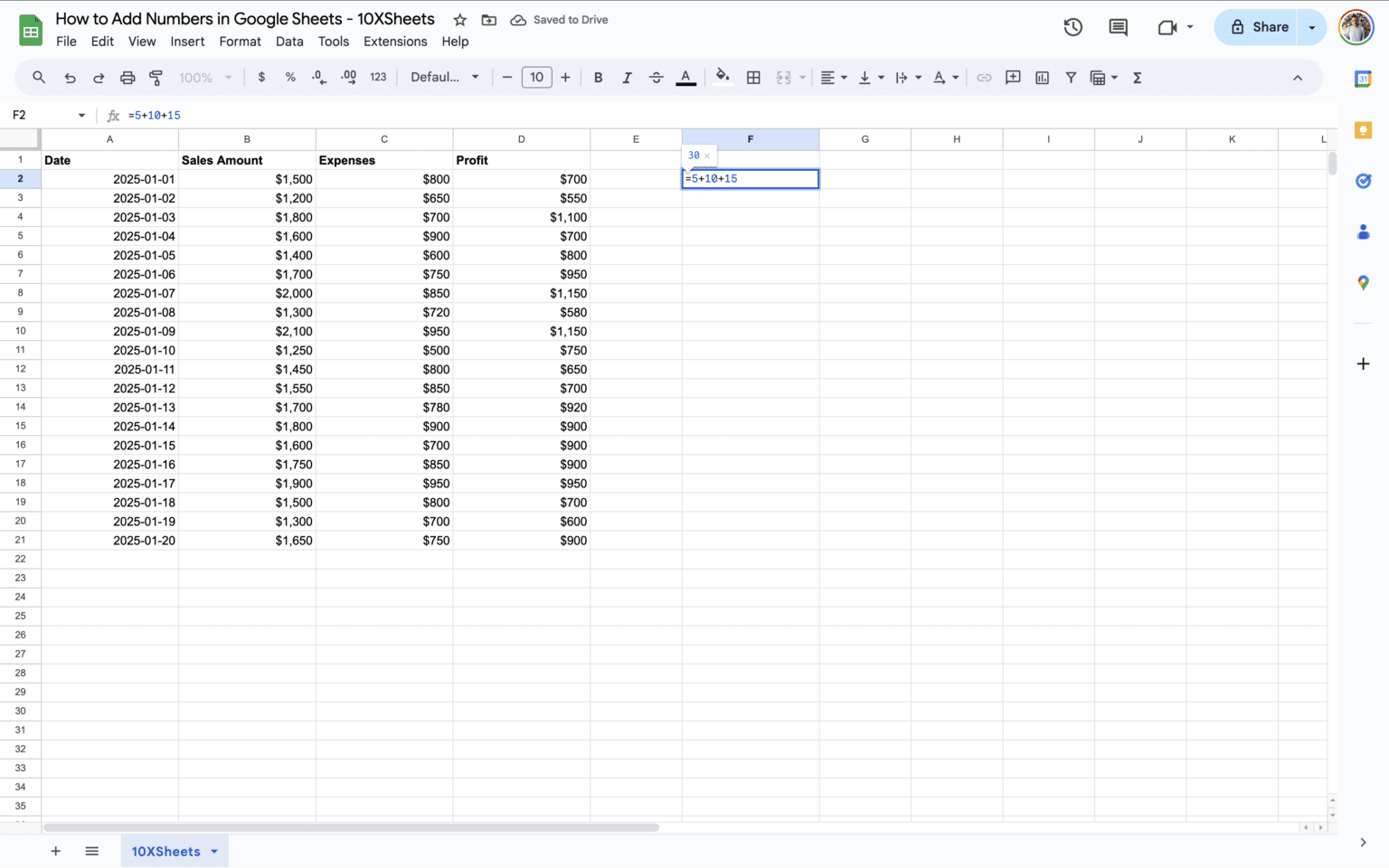Insert a chart
This screenshot has height=868, width=1389.
(x=1042, y=77)
